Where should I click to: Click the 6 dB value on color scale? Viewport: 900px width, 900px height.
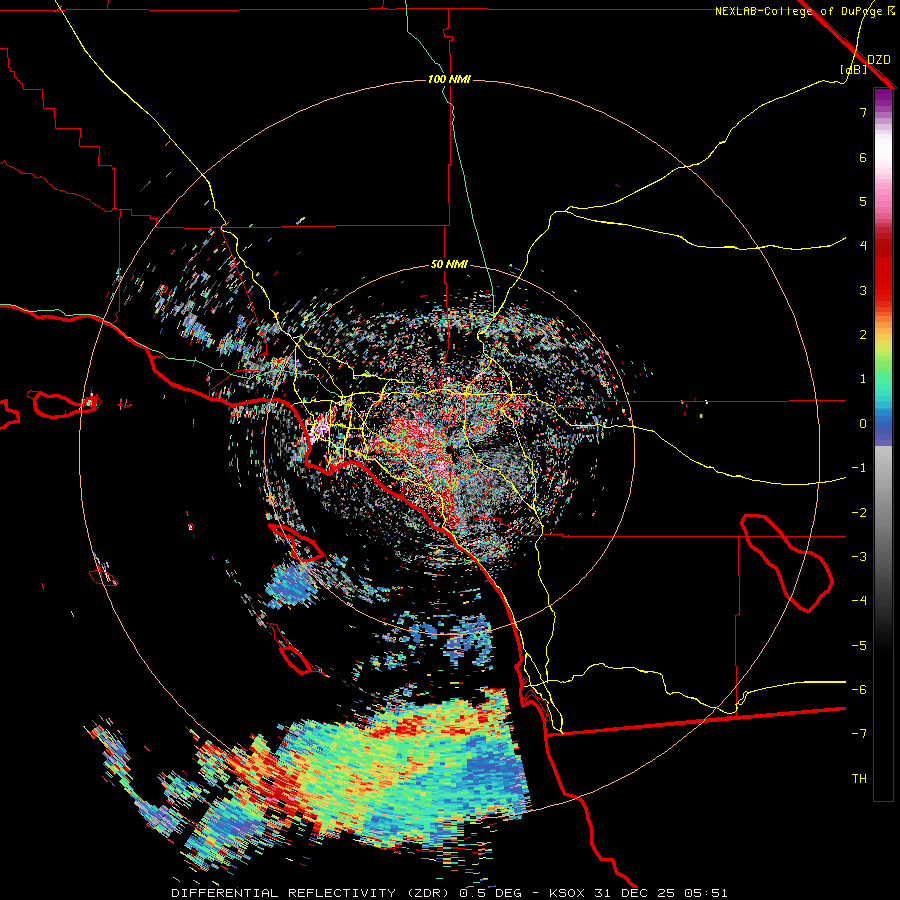click(x=863, y=157)
